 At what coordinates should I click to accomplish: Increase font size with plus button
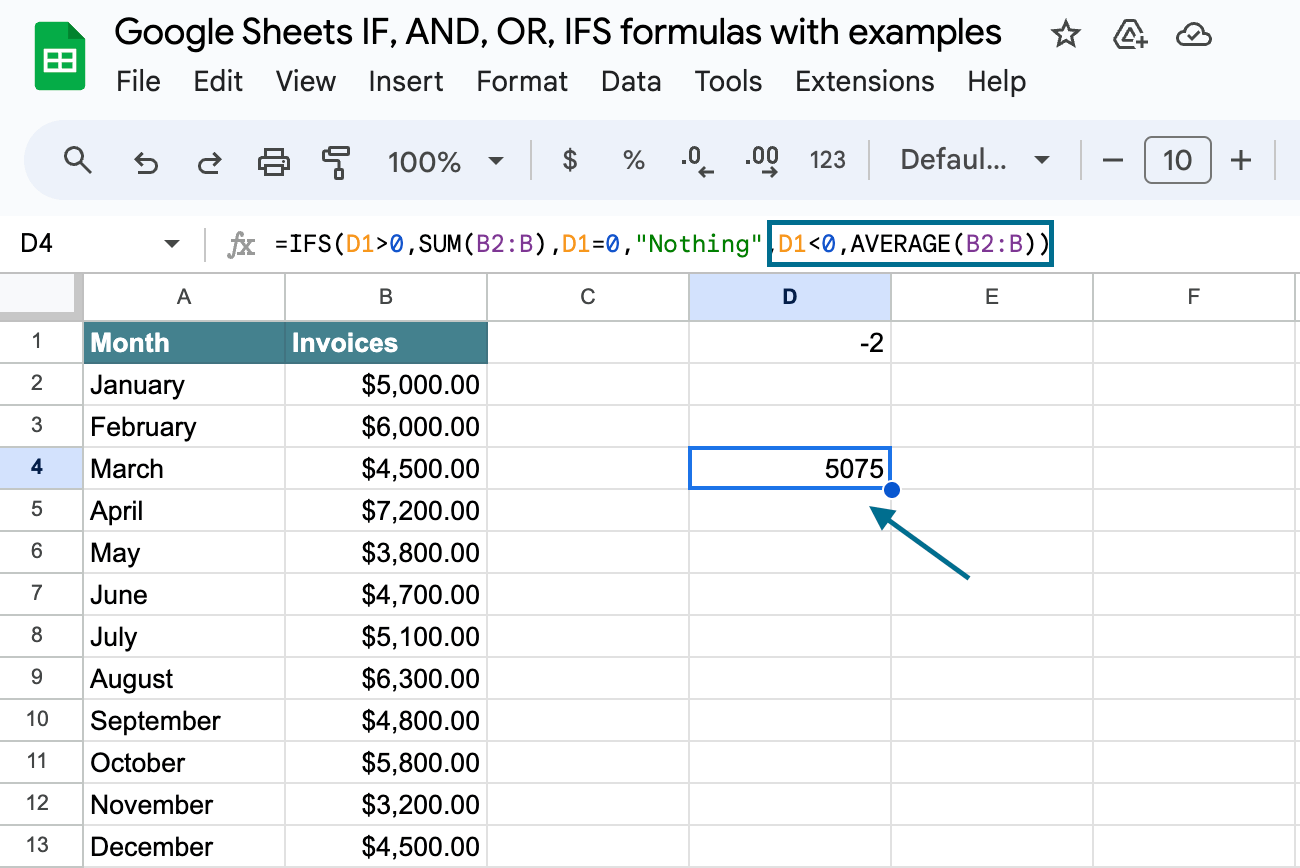(1241, 160)
